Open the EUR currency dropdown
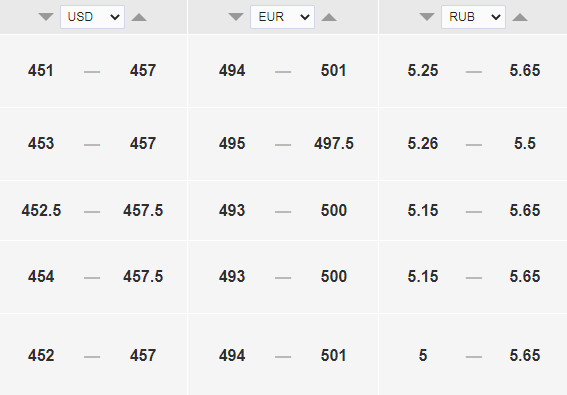Viewport: 567px width, 395px height. point(282,17)
